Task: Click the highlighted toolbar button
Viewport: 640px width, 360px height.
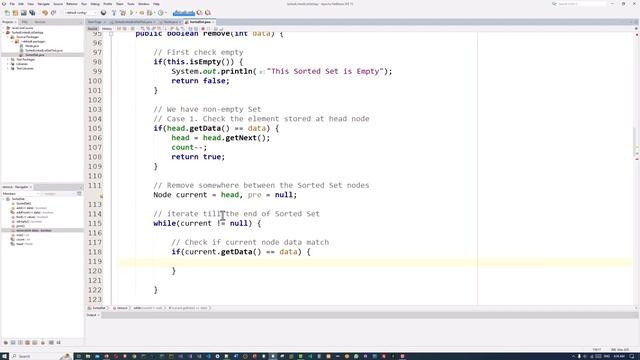Action: (x=184, y=13)
